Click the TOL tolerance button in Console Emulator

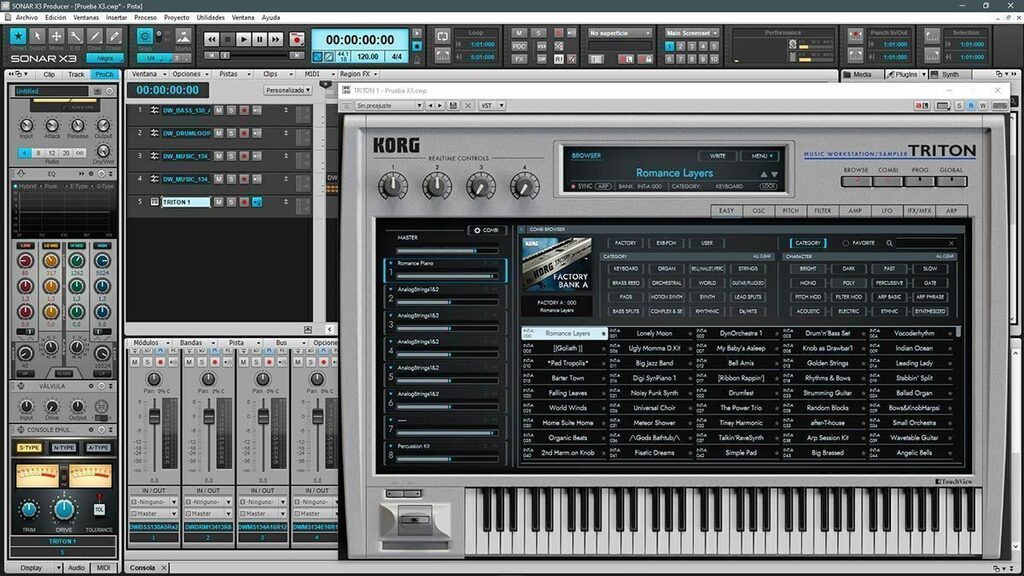(99, 509)
